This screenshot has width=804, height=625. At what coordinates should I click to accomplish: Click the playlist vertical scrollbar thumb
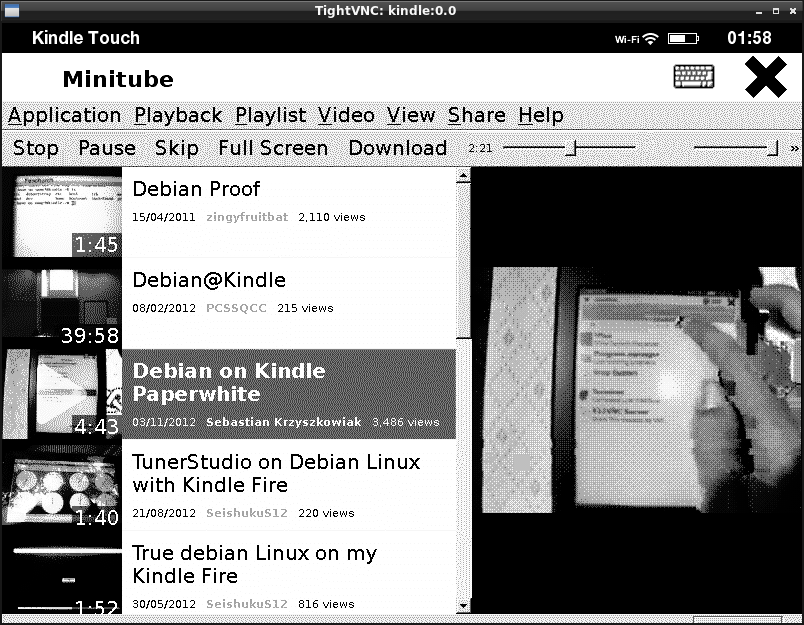tap(463, 260)
